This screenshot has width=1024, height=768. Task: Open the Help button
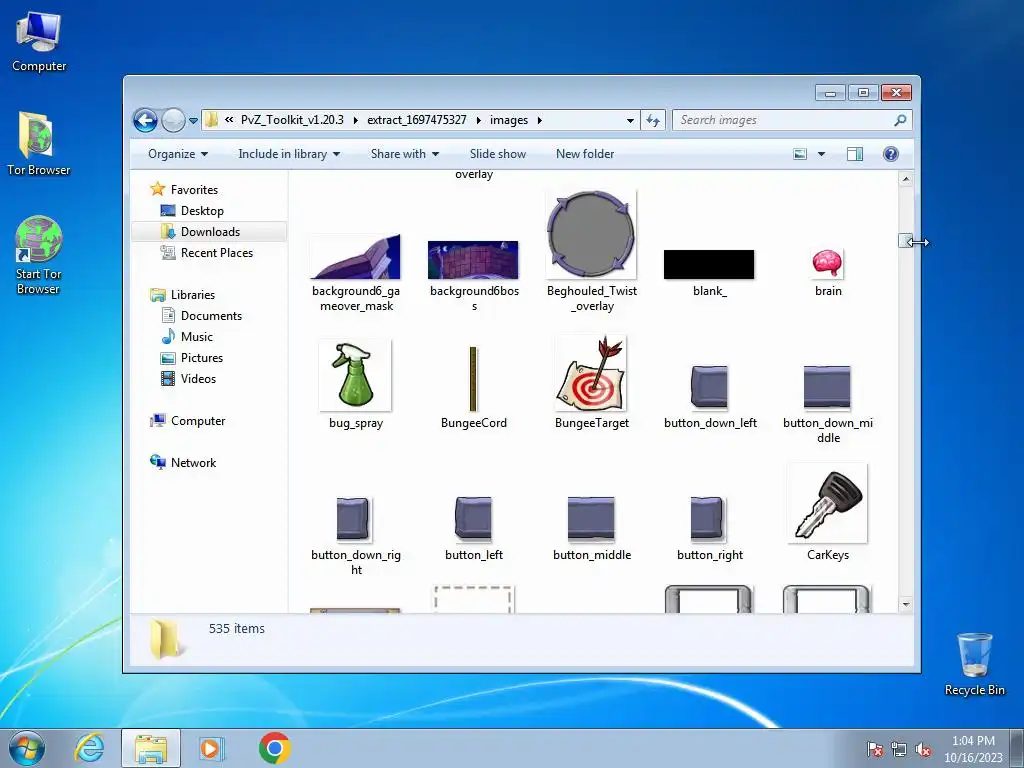(891, 154)
